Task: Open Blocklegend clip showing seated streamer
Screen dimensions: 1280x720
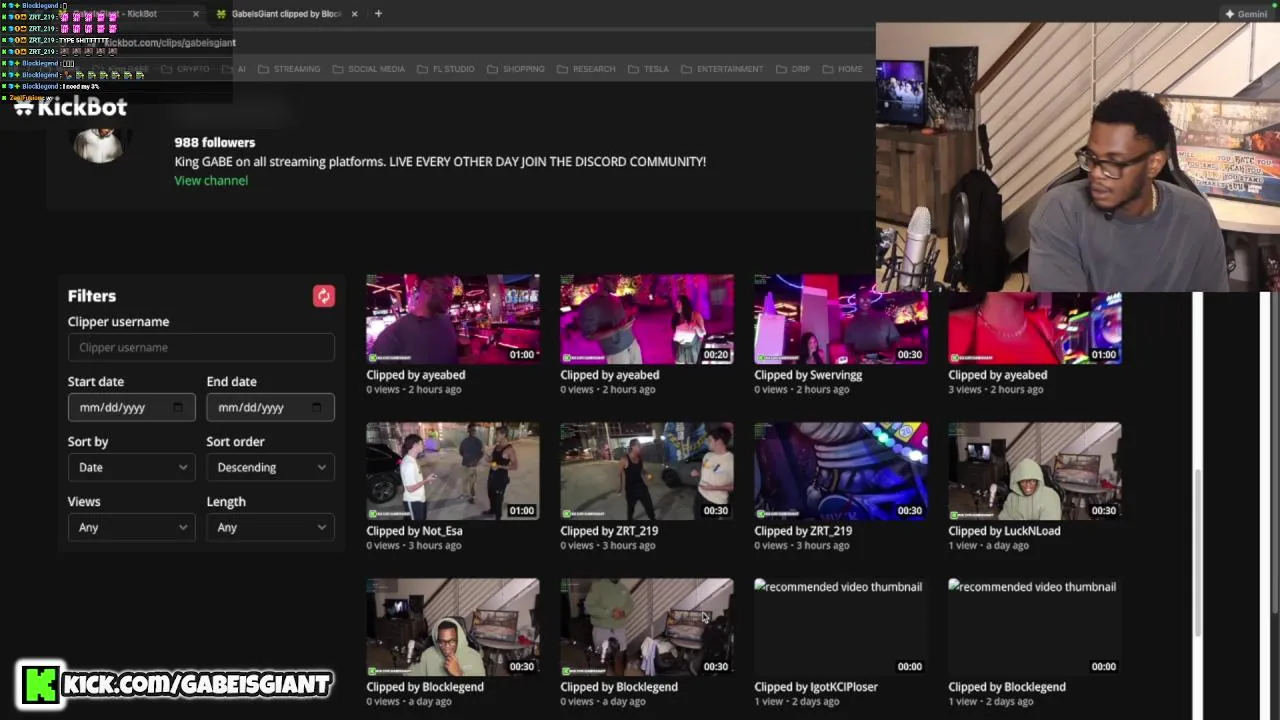Action: [x=453, y=627]
